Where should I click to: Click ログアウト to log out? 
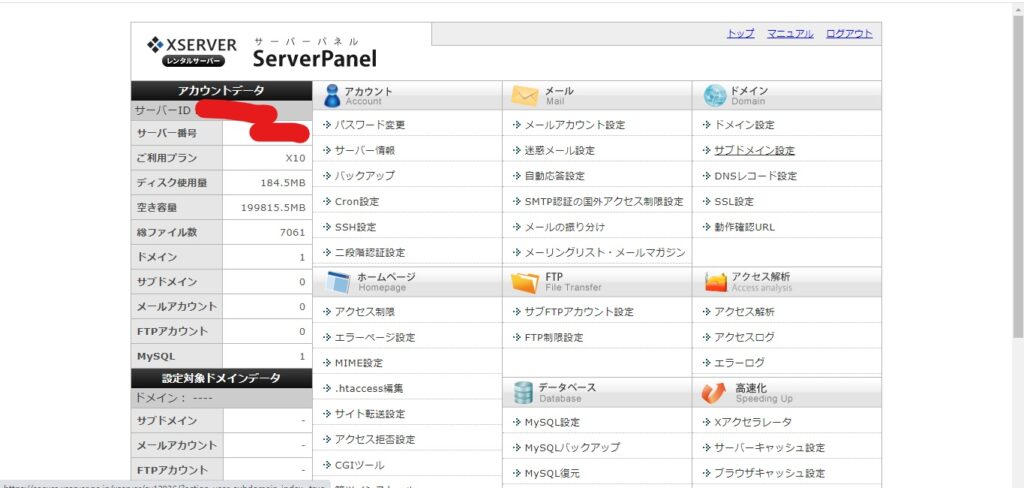(x=849, y=34)
